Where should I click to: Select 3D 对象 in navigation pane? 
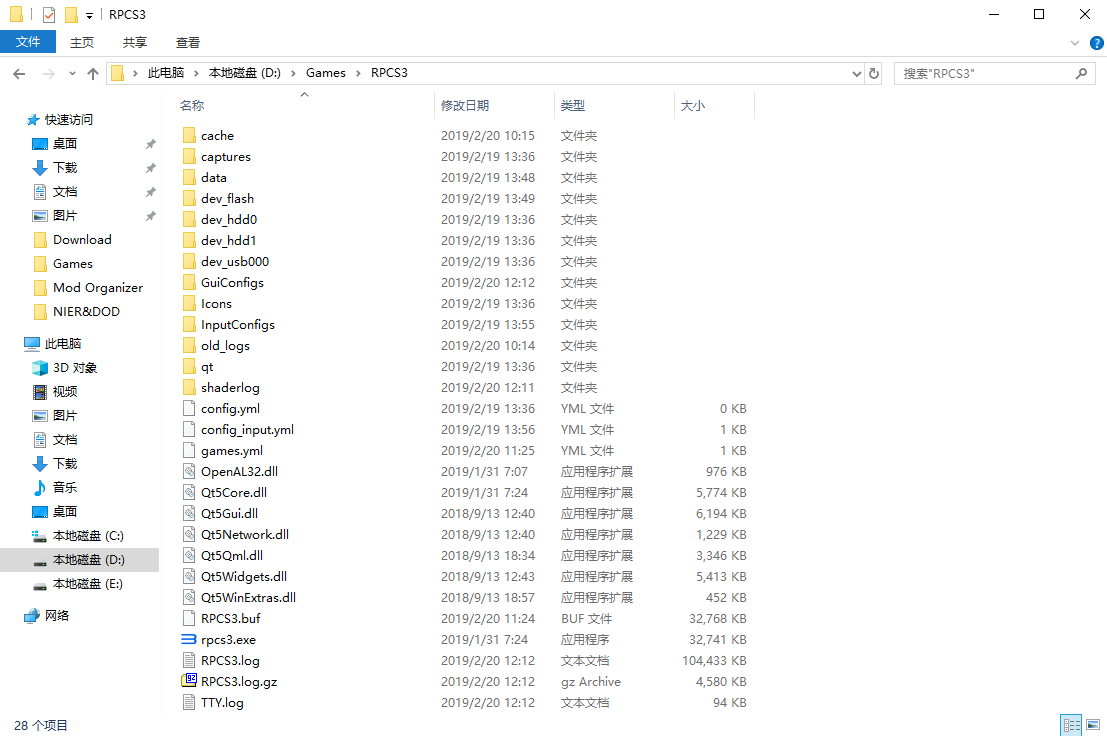point(75,368)
